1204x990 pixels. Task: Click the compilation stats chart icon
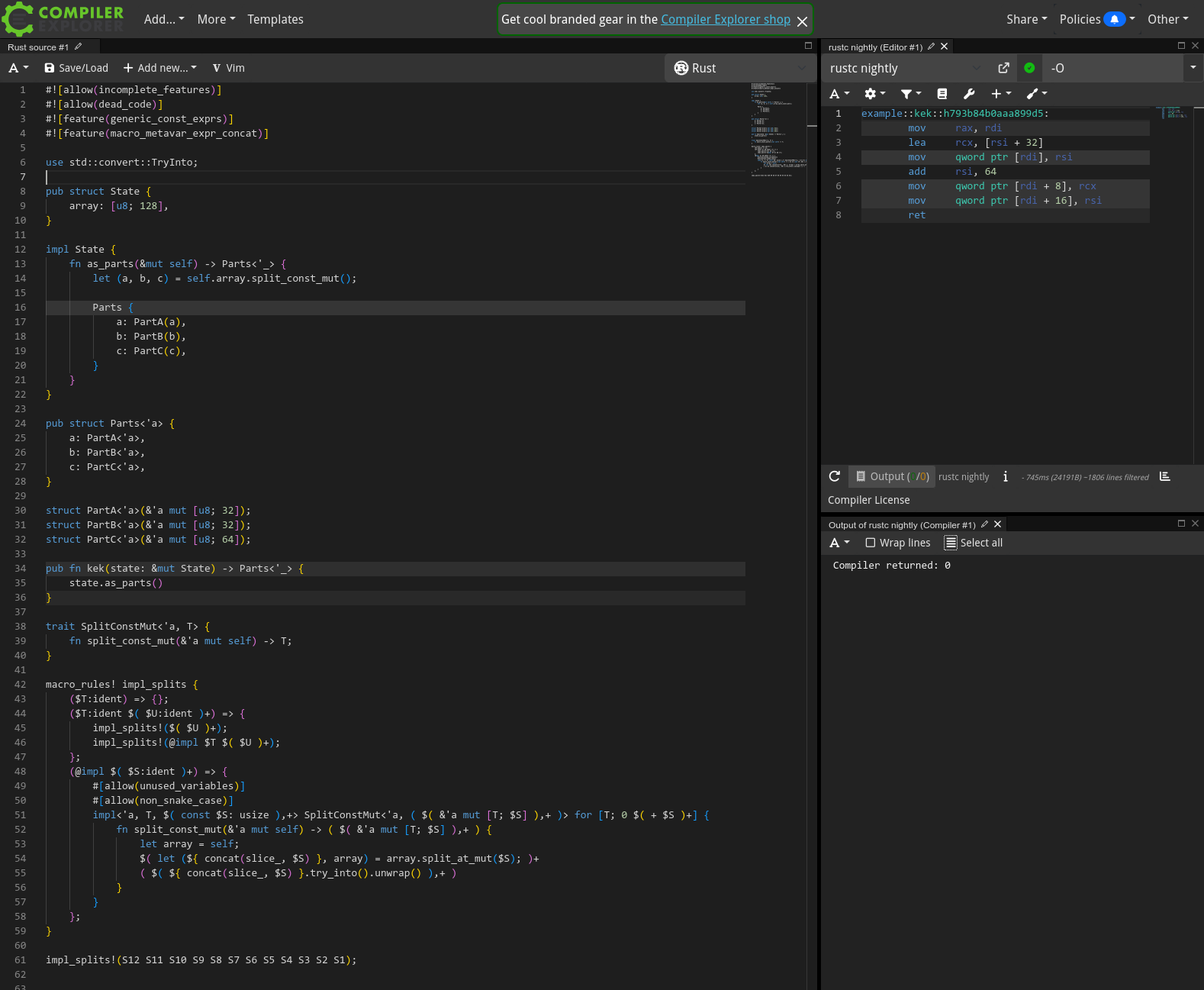pos(1165,476)
